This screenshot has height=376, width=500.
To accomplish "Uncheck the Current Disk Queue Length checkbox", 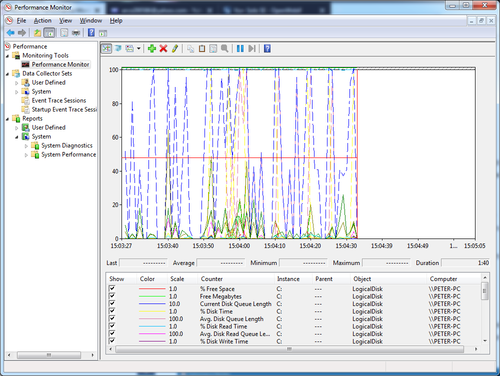I will coord(112,303).
